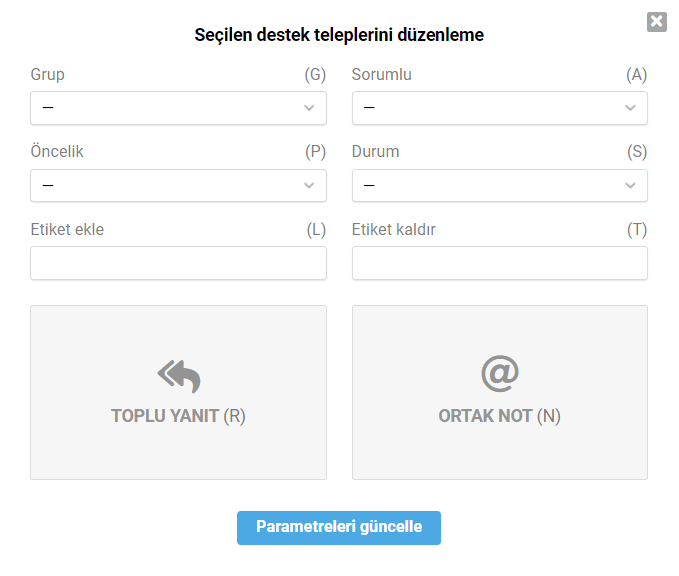Click the Öncelik dropdown chevron arrow
Screen dimensions: 679x576
tap(309, 185)
